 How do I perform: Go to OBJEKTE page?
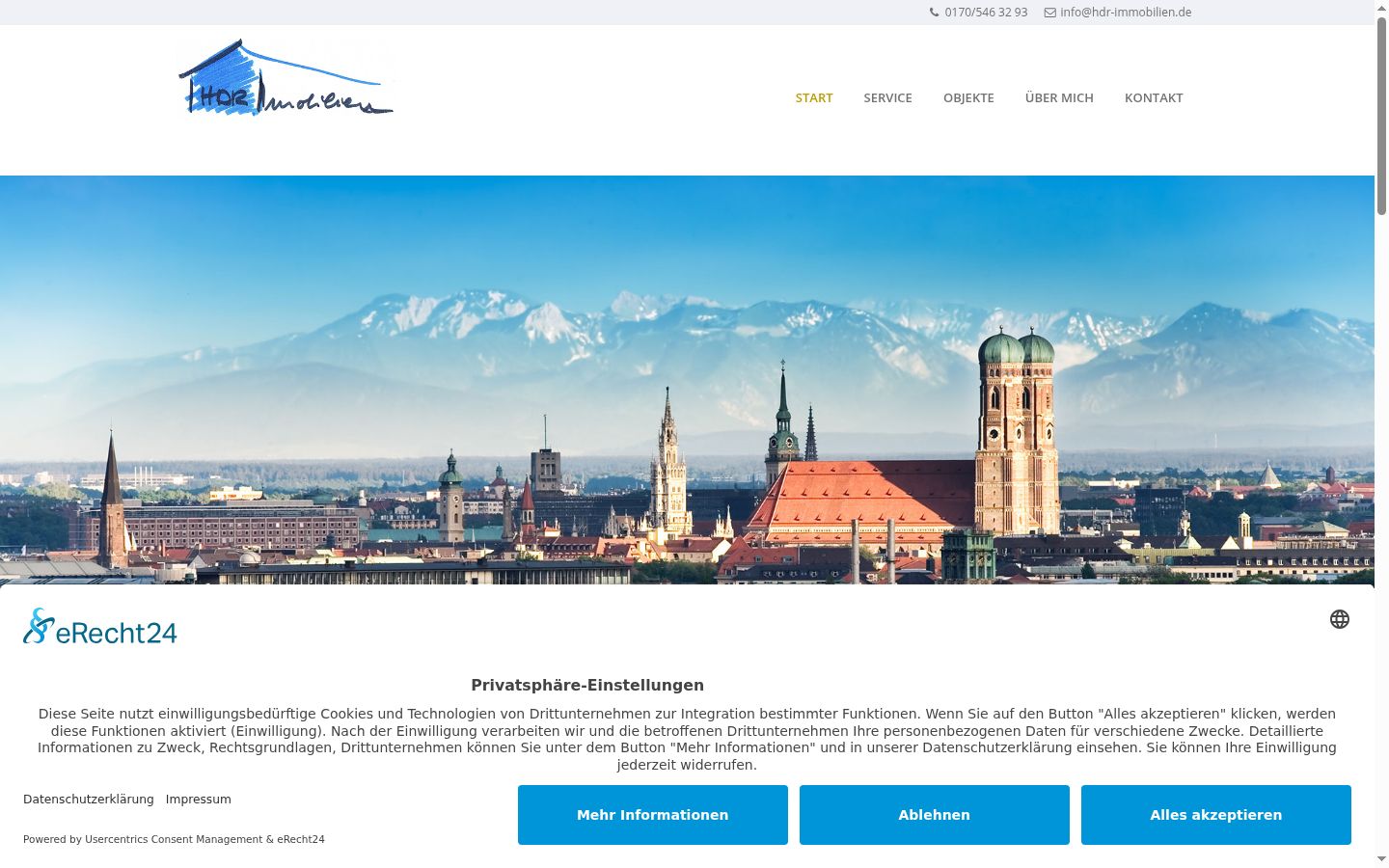click(x=968, y=97)
